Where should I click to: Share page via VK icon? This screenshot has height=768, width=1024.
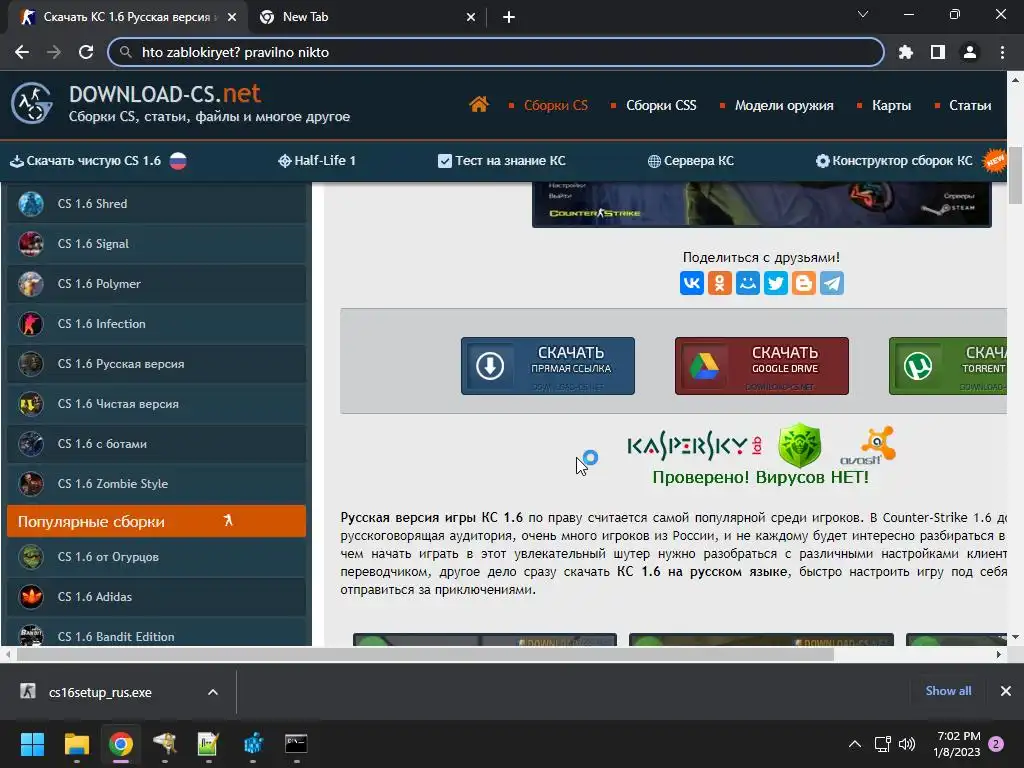[x=692, y=283]
